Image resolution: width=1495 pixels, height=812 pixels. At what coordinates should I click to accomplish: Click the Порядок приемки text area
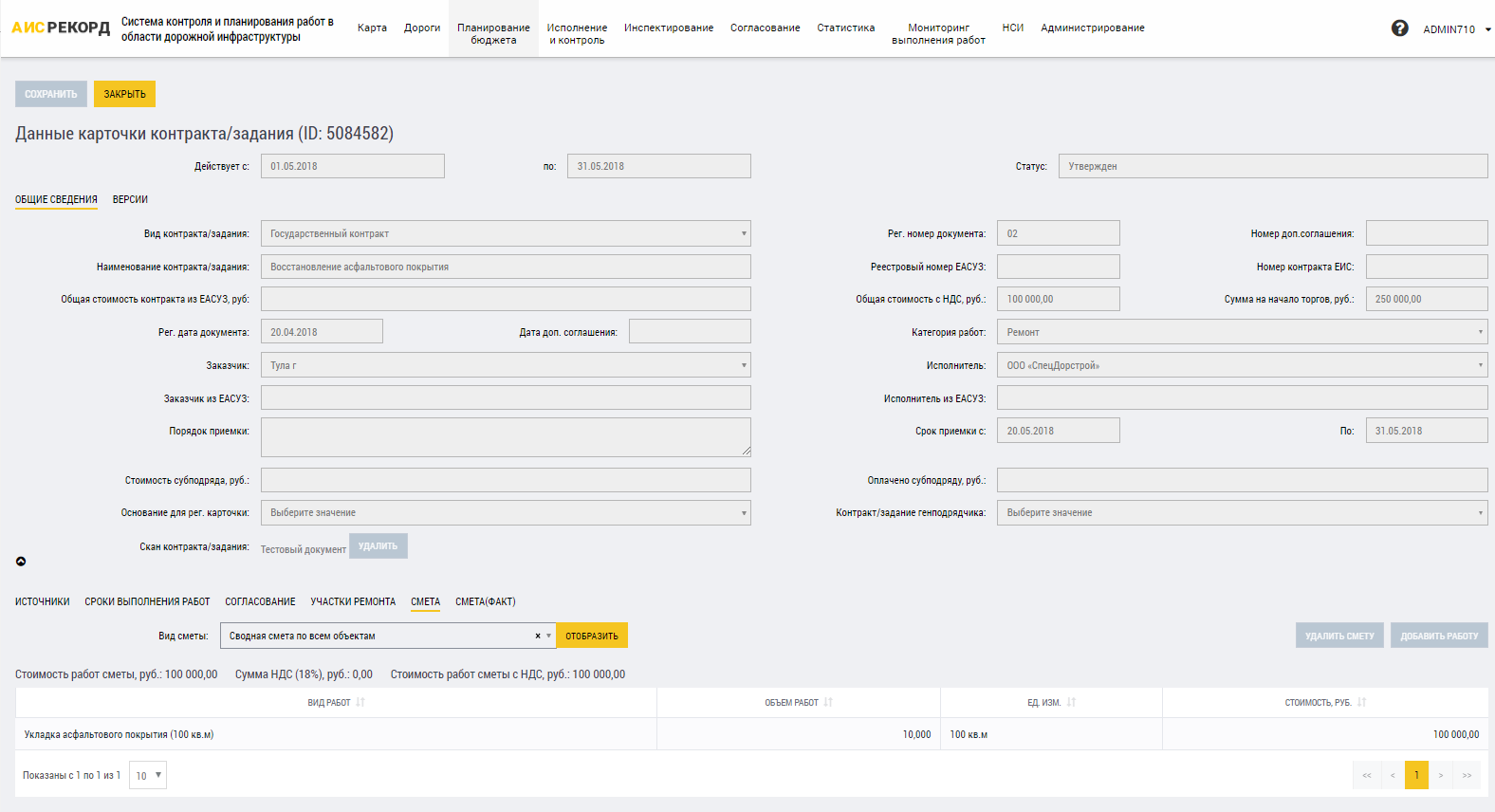click(506, 437)
